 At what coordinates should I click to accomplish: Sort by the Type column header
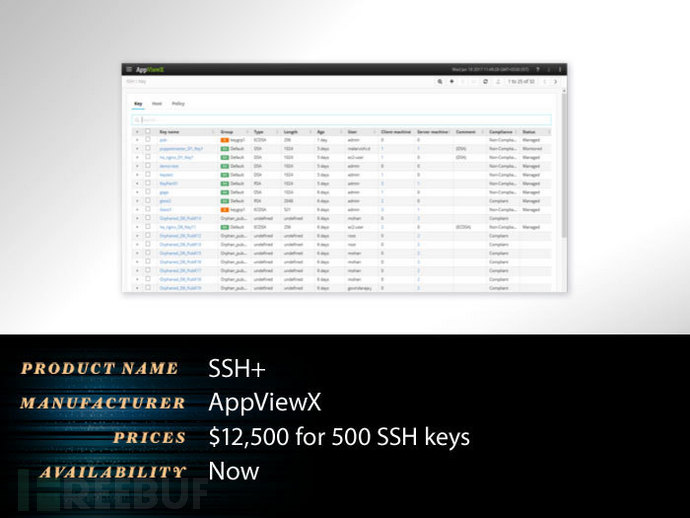pos(259,132)
